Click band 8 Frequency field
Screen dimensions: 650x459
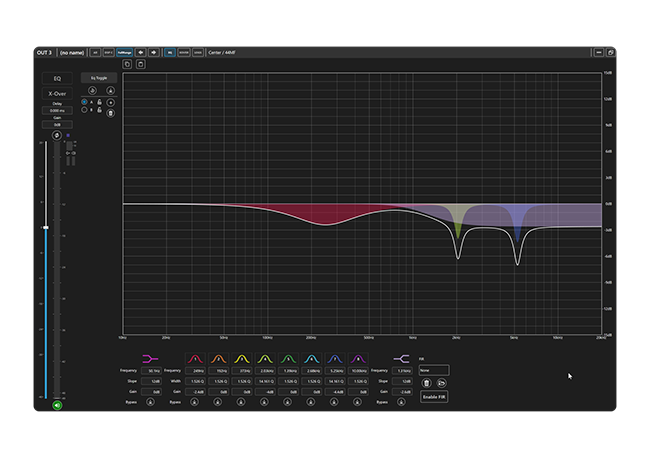tap(358, 371)
